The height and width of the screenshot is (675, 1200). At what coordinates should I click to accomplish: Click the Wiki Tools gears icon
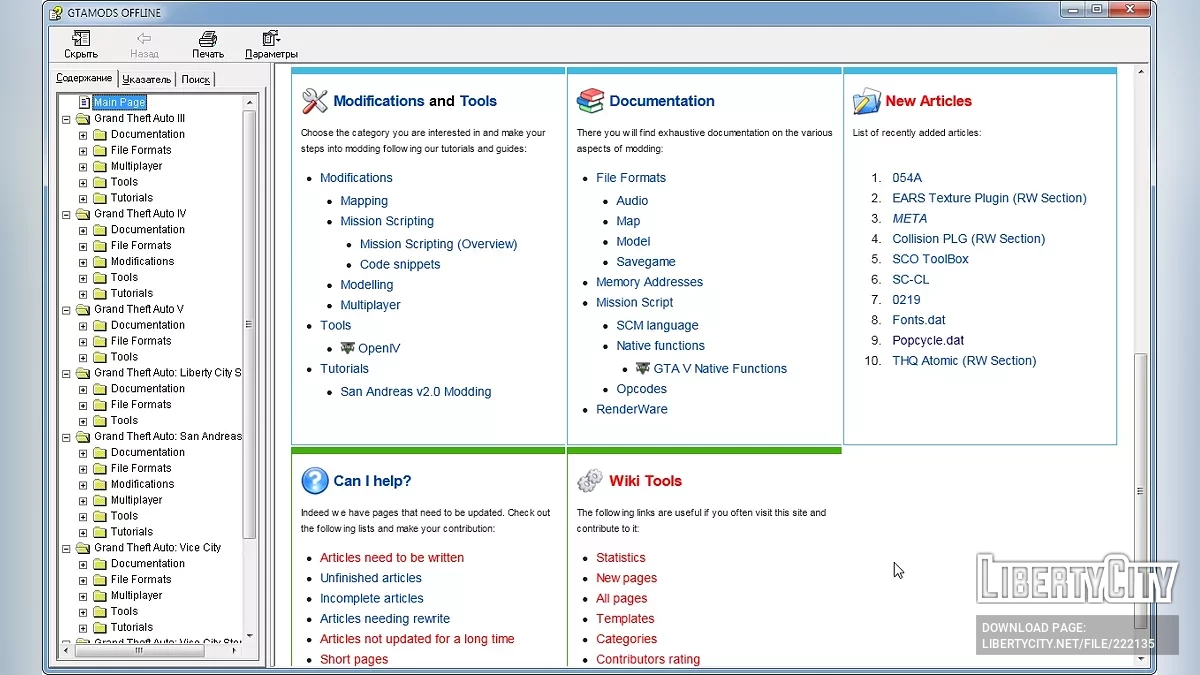590,481
